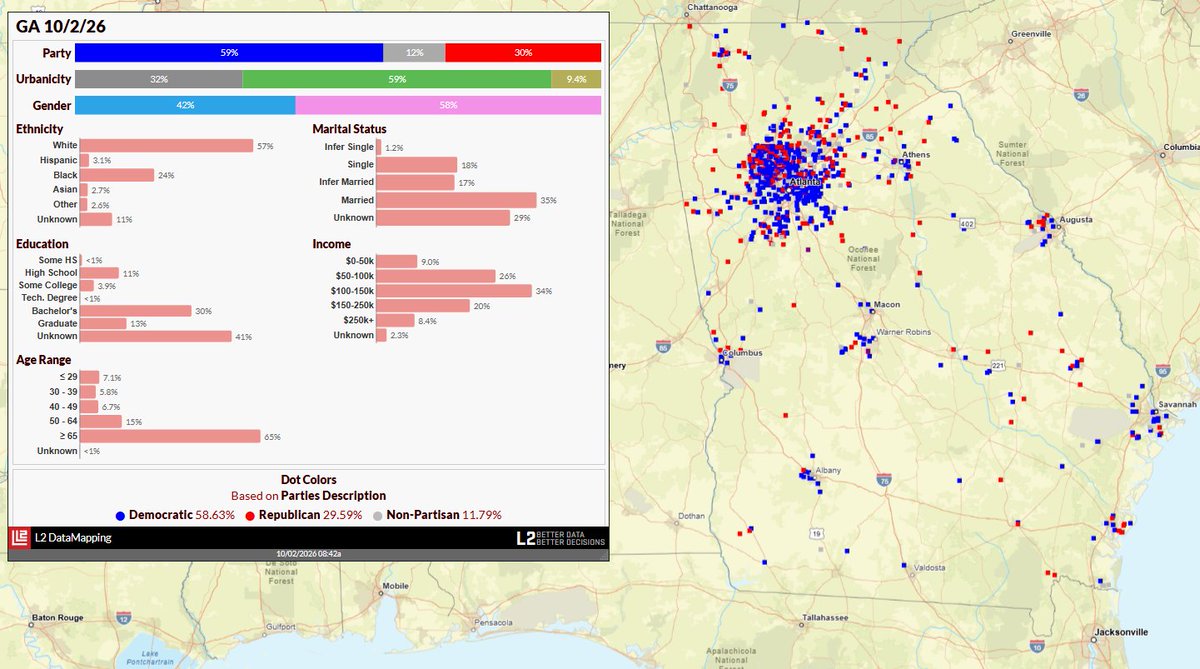Click the $50-100k income bar
Screen dimensions: 1200x669
(436, 276)
